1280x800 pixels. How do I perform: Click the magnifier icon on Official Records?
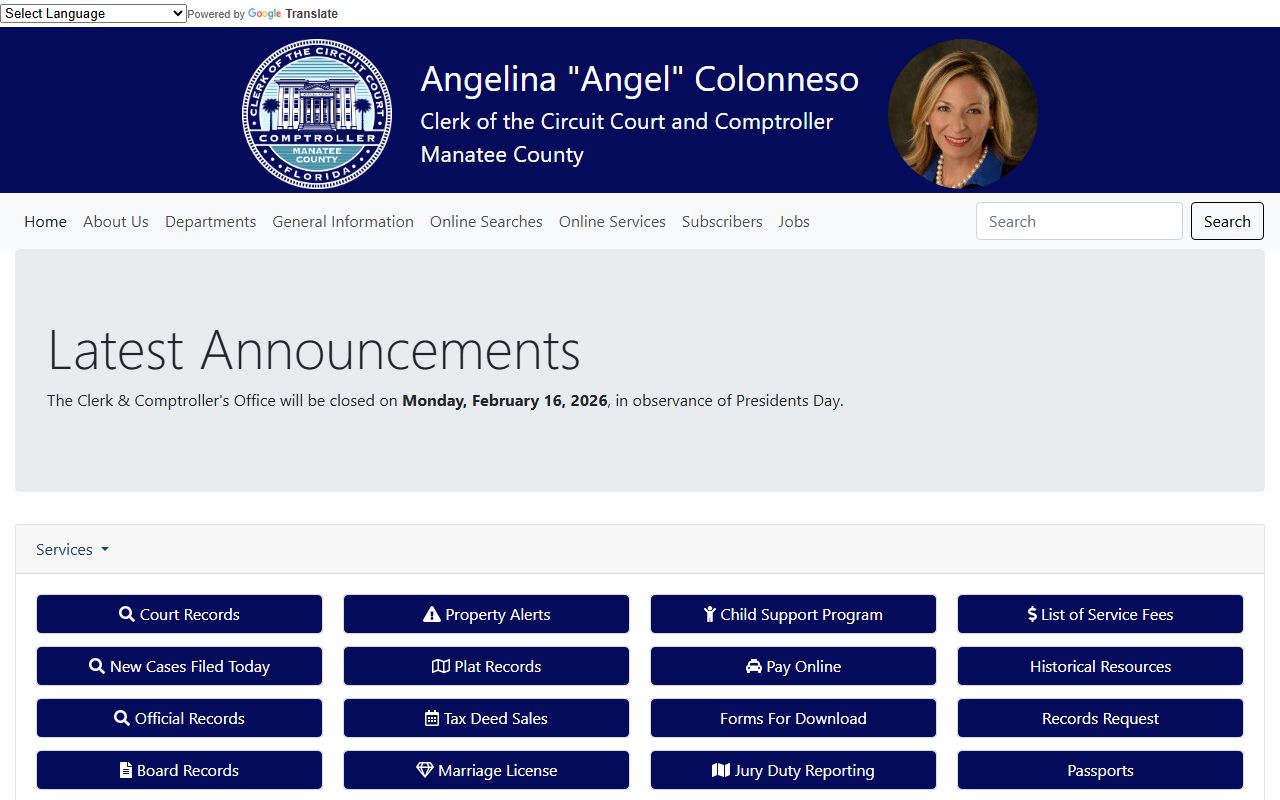(x=122, y=718)
